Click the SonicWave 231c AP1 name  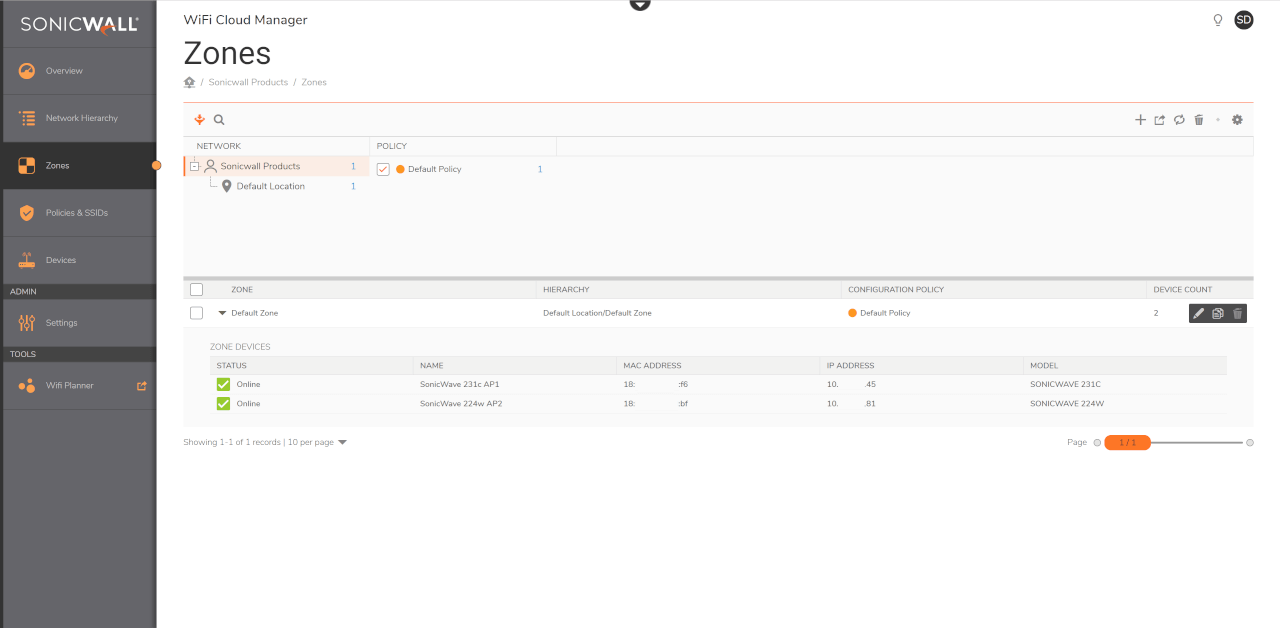(x=459, y=384)
